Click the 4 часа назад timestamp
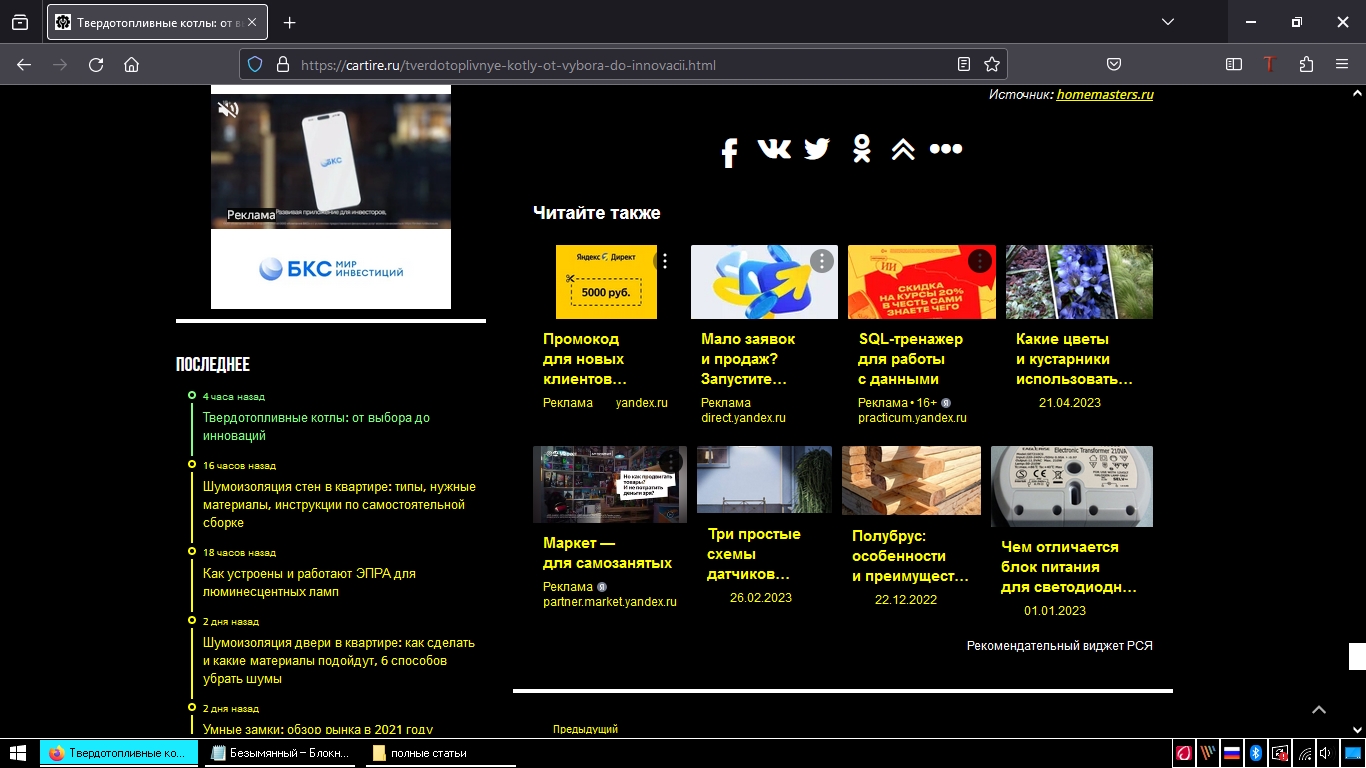1366x768 pixels. 234,397
